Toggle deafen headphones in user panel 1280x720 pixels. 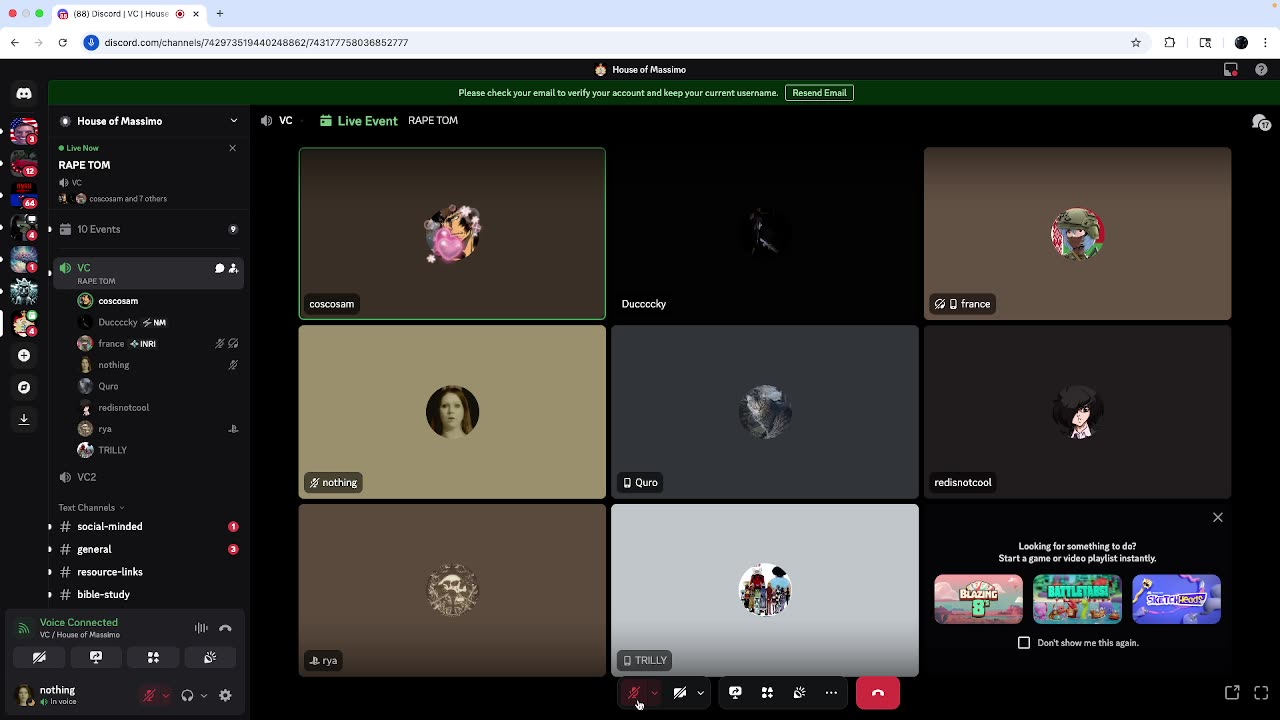point(187,695)
